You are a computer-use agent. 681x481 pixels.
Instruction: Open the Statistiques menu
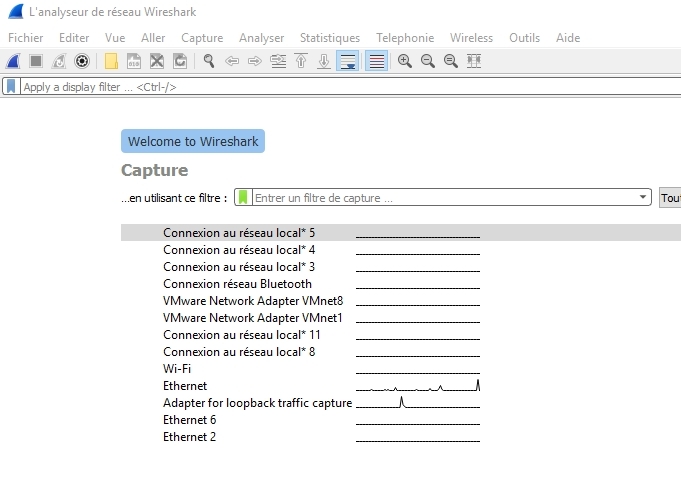pyautogui.click(x=330, y=38)
